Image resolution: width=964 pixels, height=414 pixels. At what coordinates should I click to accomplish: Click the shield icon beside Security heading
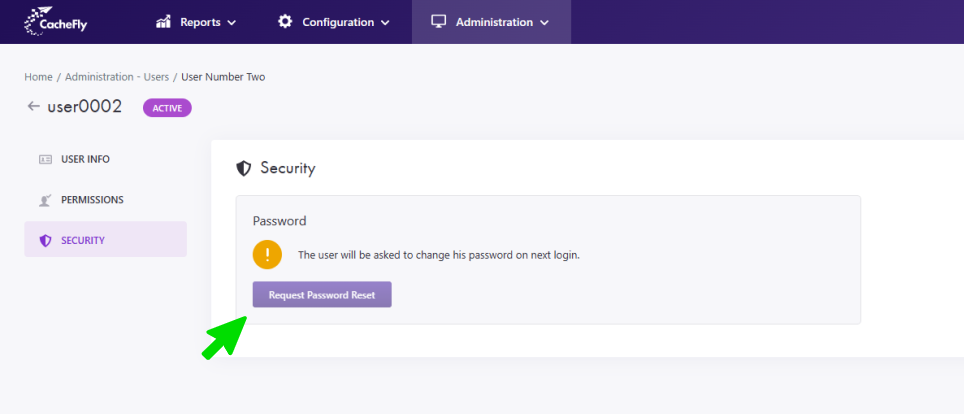tap(243, 168)
